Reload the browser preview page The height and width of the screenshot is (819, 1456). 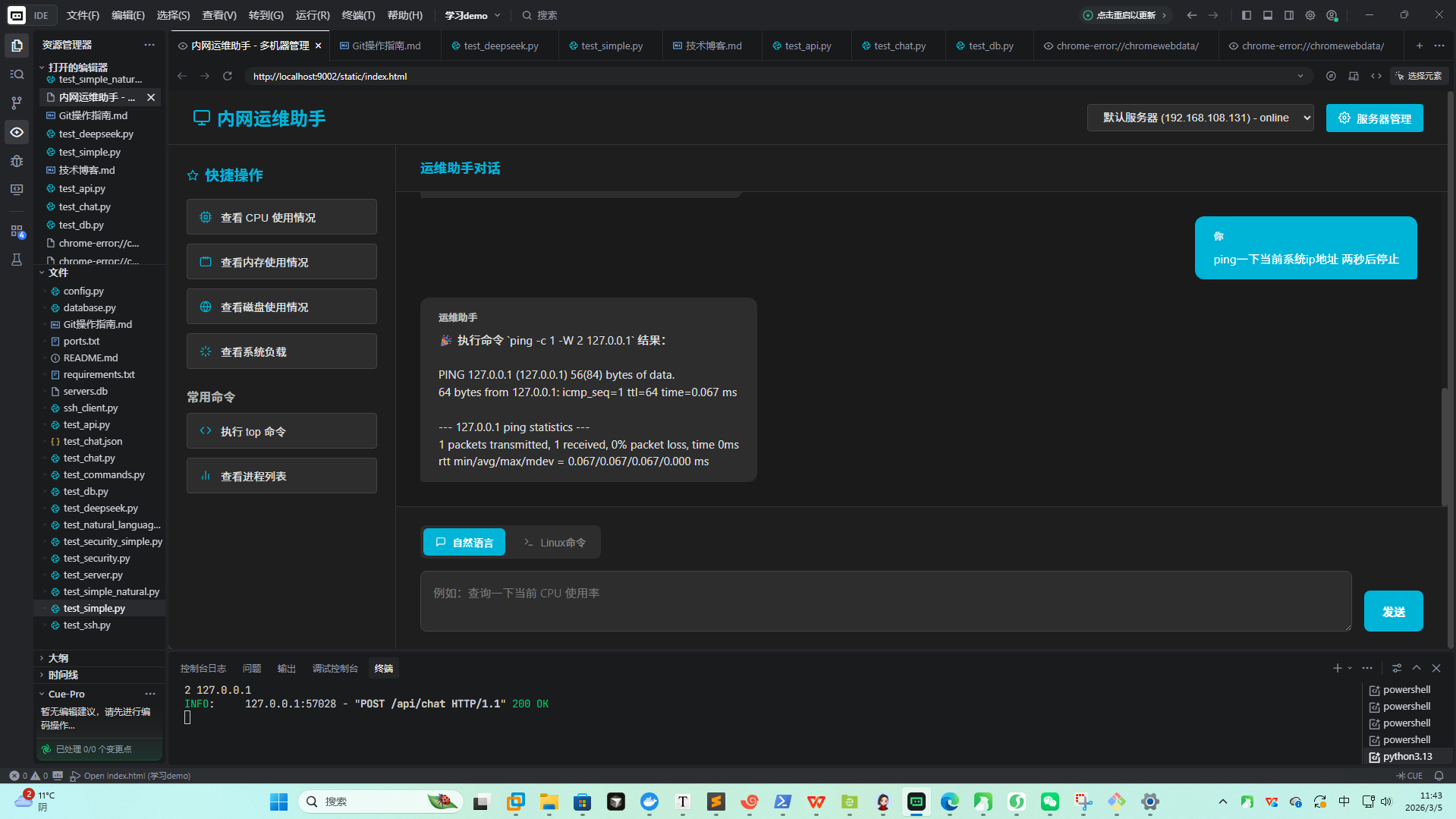(227, 76)
